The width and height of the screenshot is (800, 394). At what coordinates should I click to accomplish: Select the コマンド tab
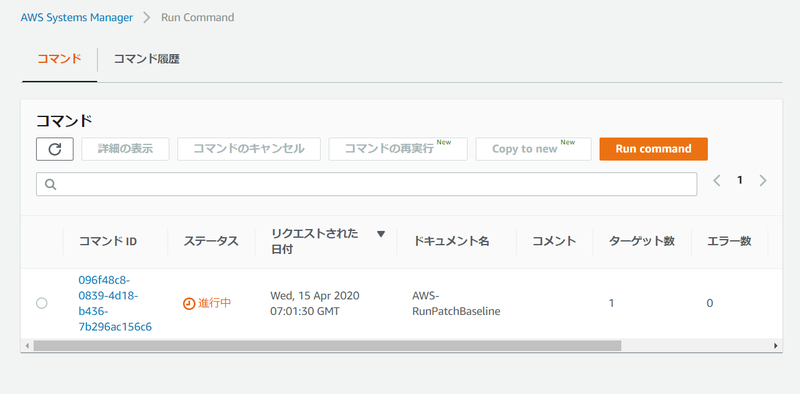tap(60, 59)
